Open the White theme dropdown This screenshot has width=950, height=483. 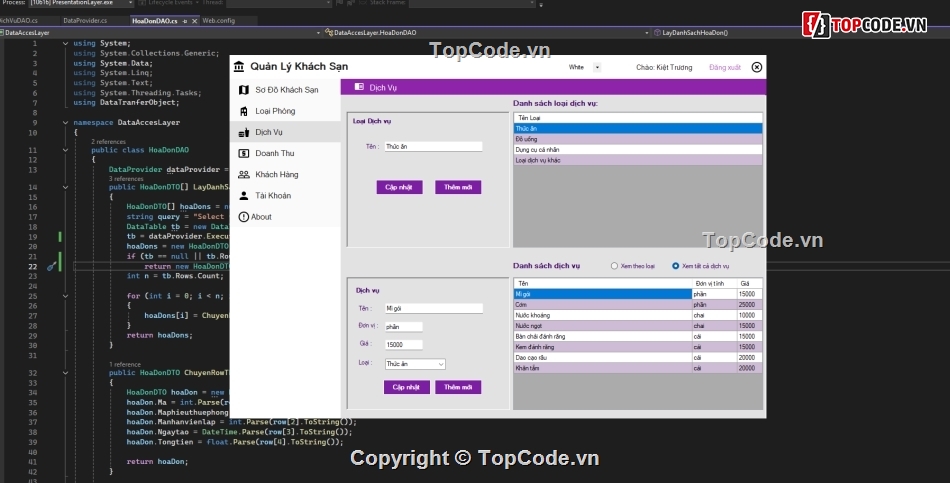[x=597, y=67]
